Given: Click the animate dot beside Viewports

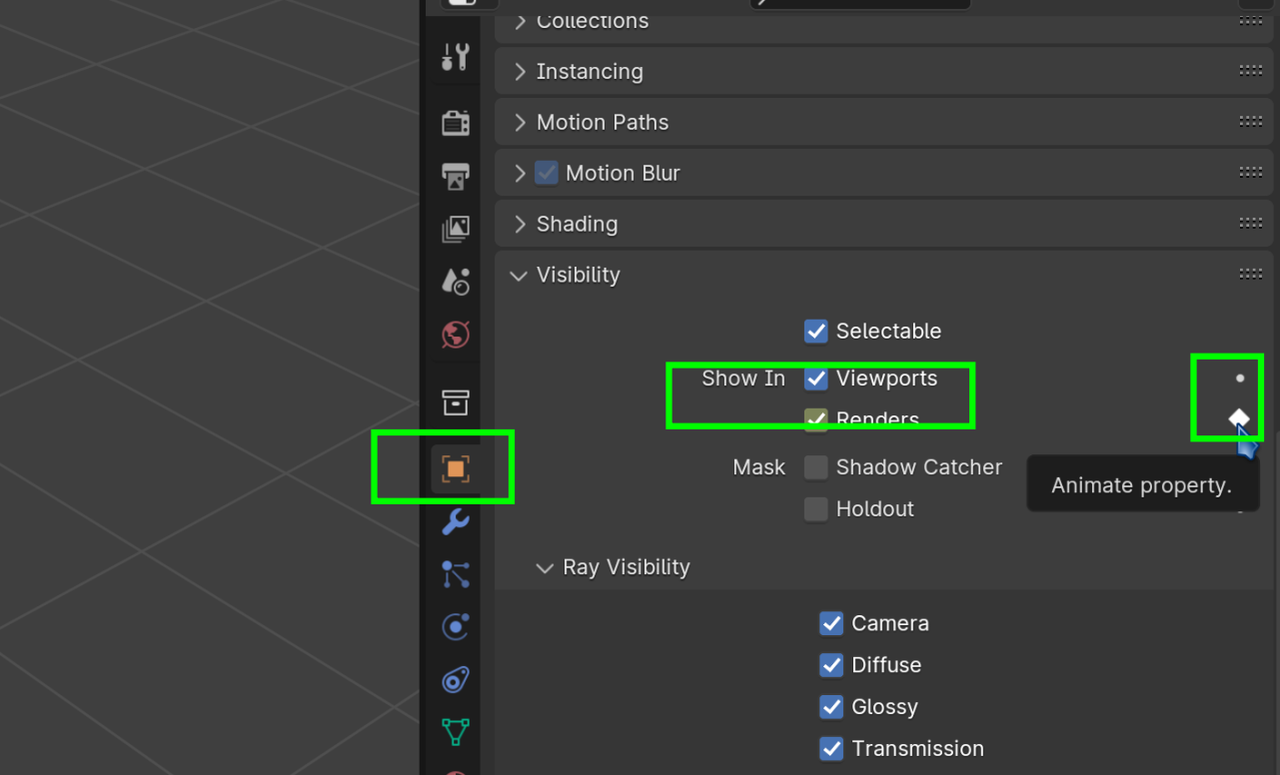Looking at the screenshot, I should coord(1240,378).
